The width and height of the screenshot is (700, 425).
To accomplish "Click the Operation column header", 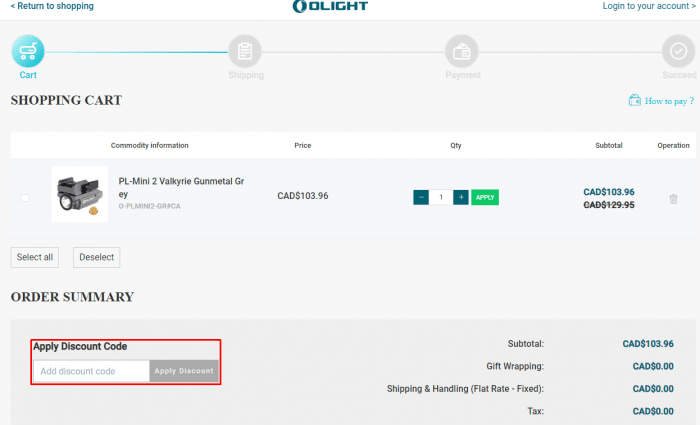I will coord(673,146).
